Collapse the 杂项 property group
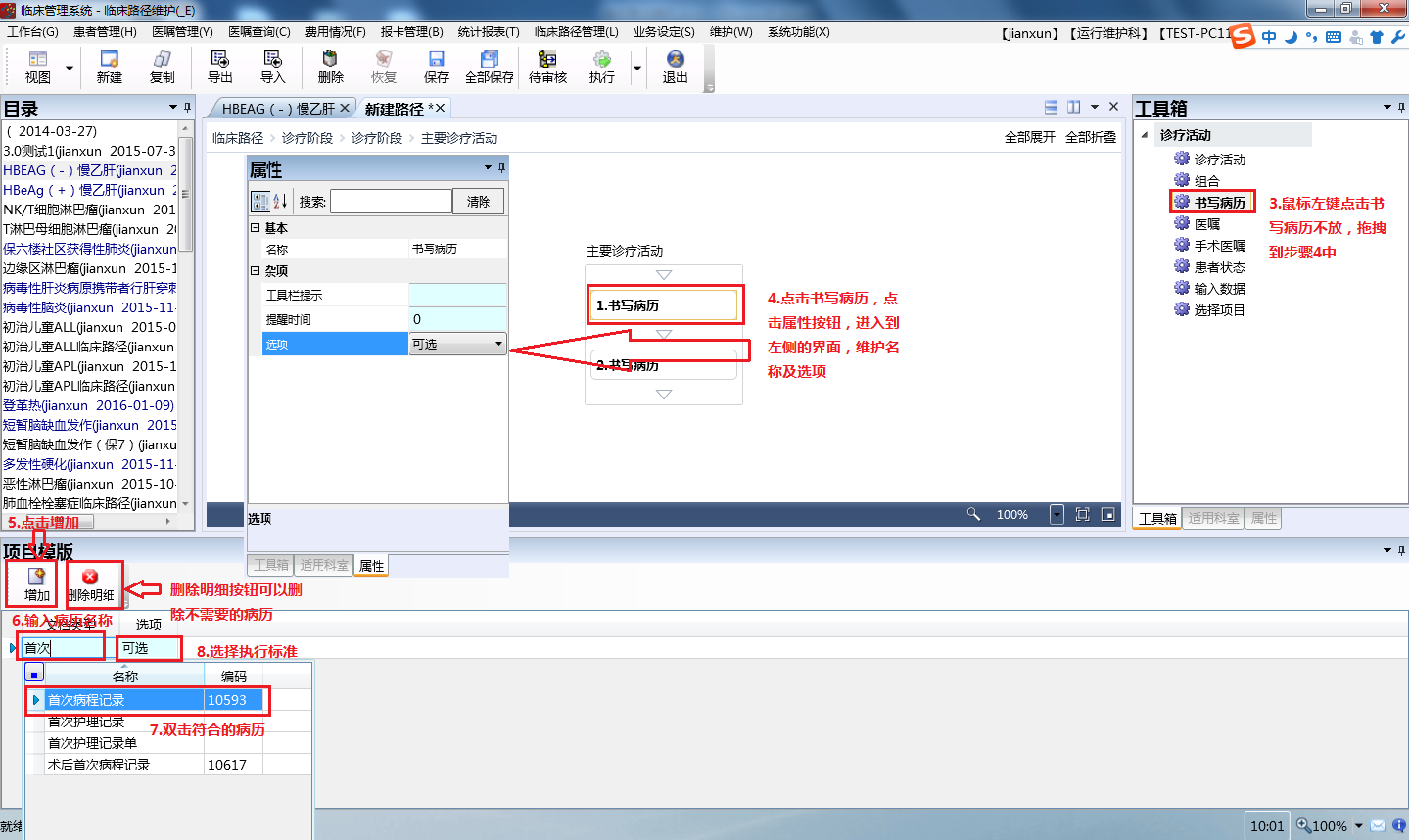Viewport: 1409px width, 840px height. (x=256, y=270)
